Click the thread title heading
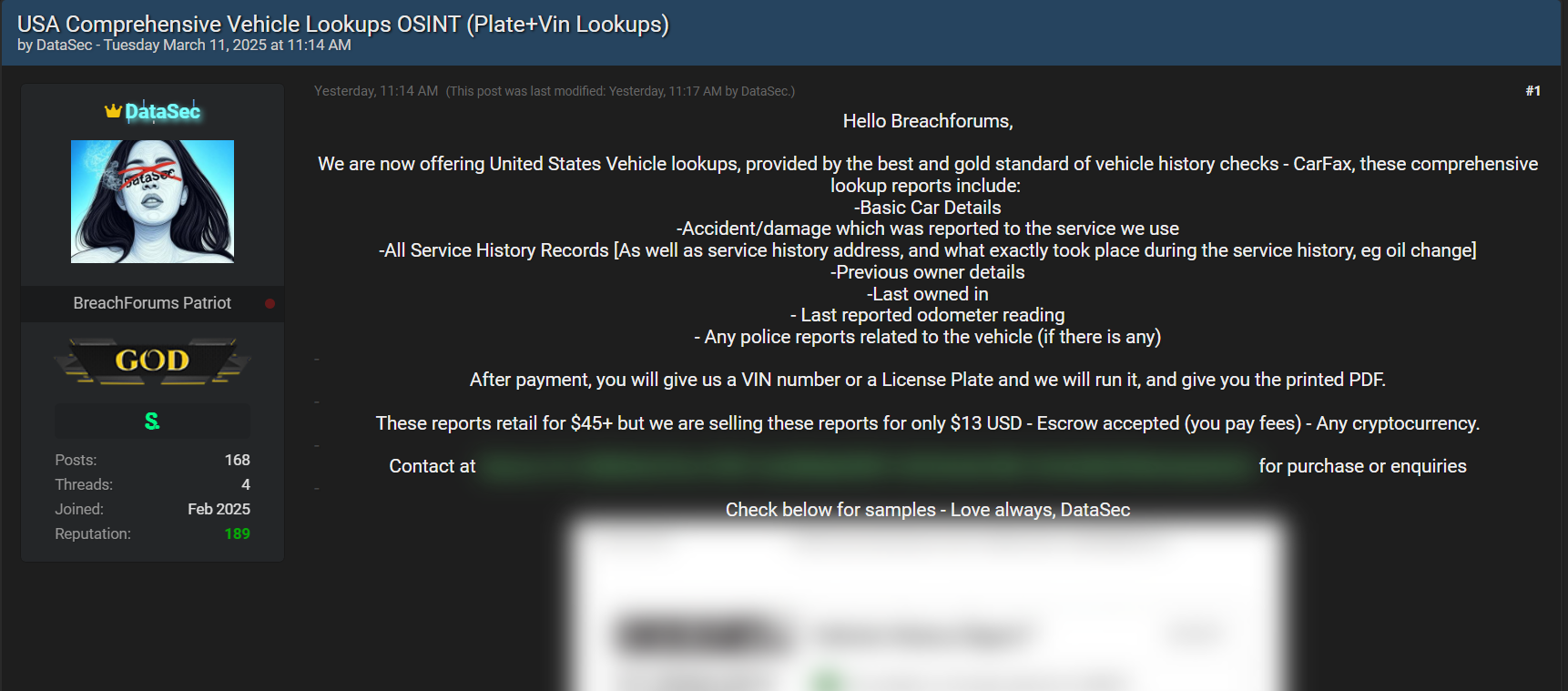Image resolution: width=1568 pixels, height=691 pixels. [342, 24]
